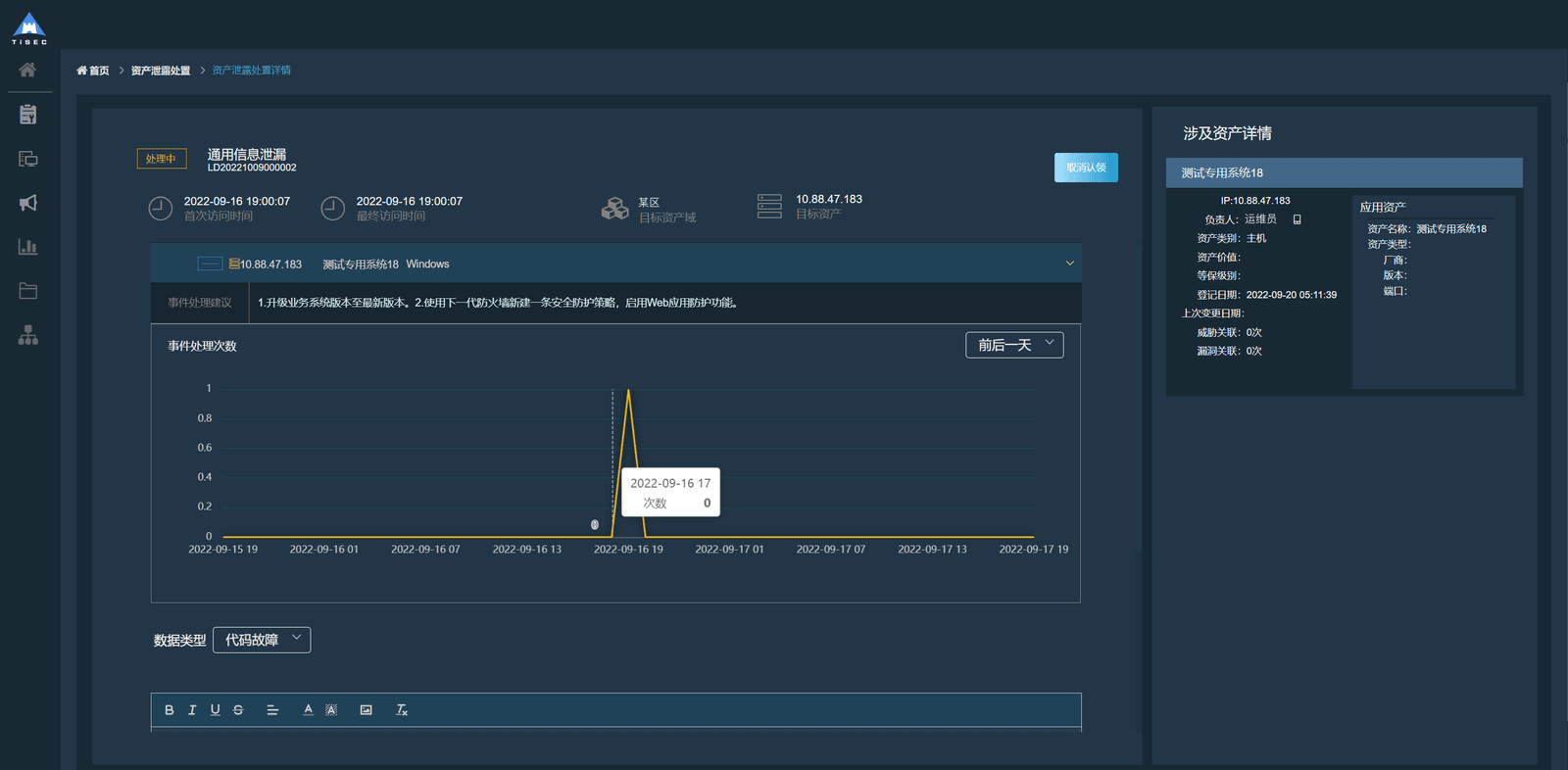This screenshot has height=770, width=1568.
Task: Click the registration date 2022-09-20 05:11:39
Action: click(x=1292, y=295)
